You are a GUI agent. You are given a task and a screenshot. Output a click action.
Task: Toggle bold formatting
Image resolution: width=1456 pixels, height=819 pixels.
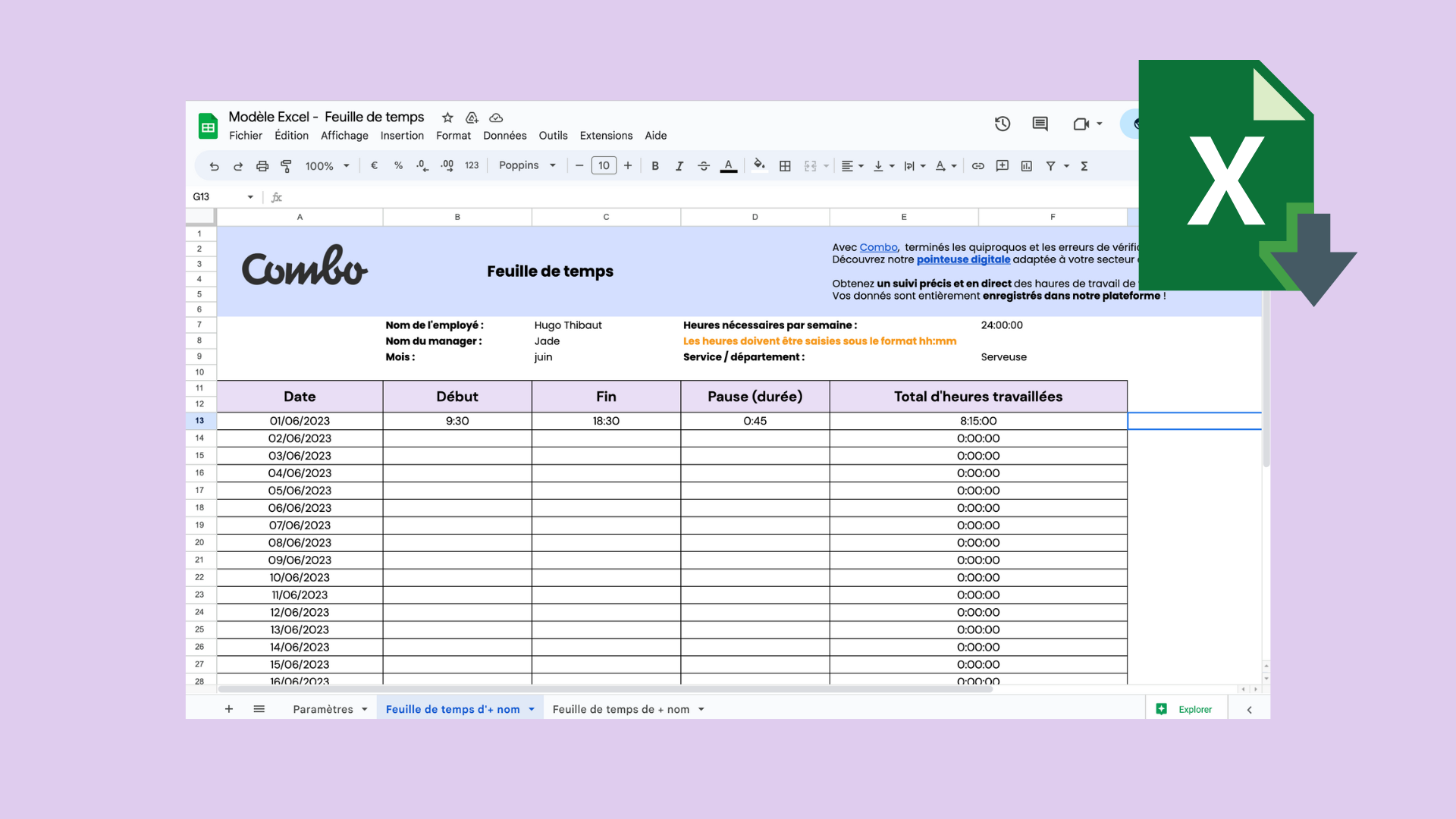pos(654,165)
